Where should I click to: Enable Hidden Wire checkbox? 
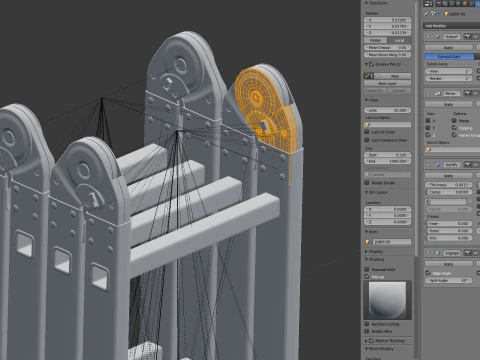click(x=367, y=331)
